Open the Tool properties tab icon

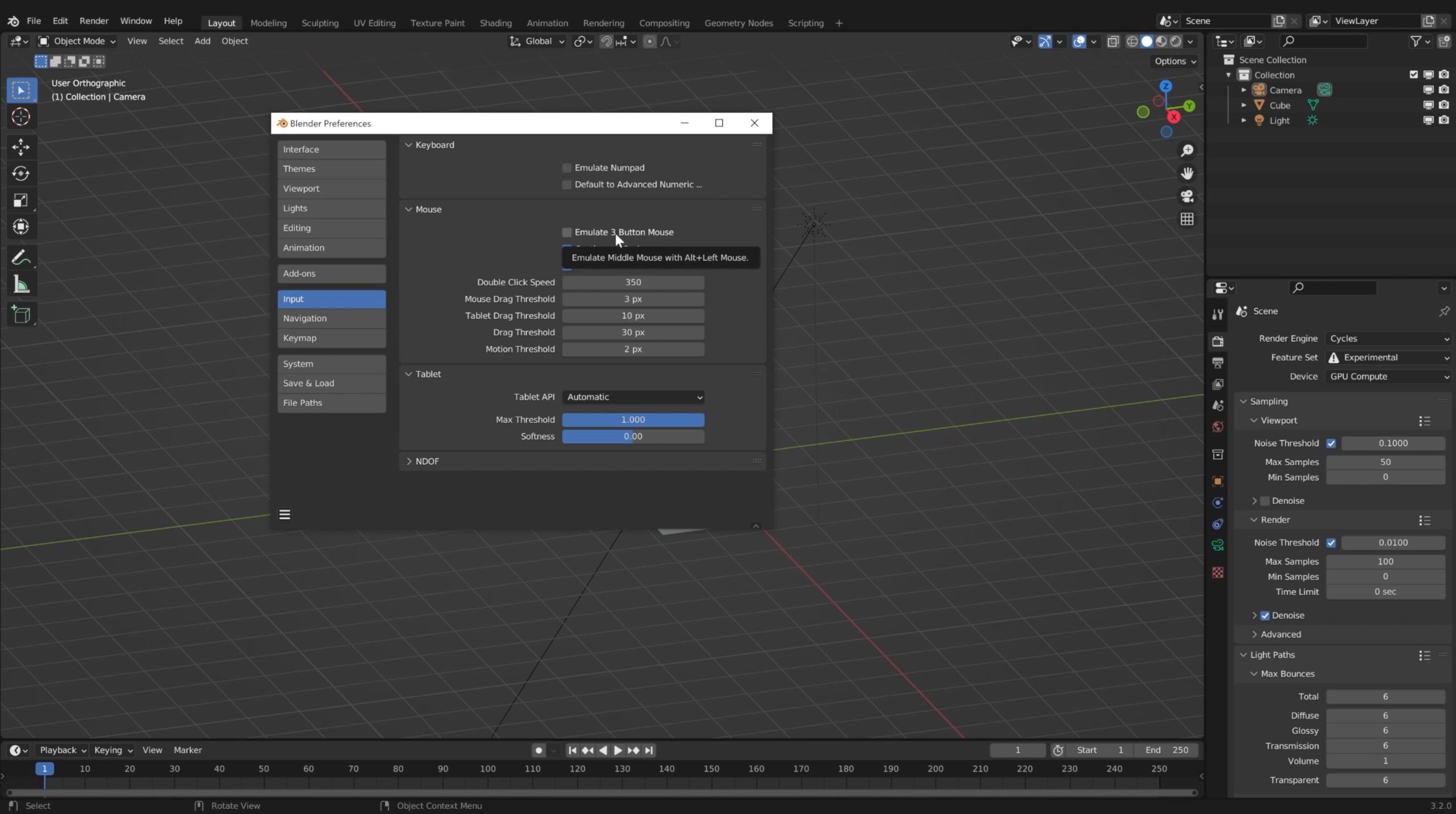(x=1218, y=314)
